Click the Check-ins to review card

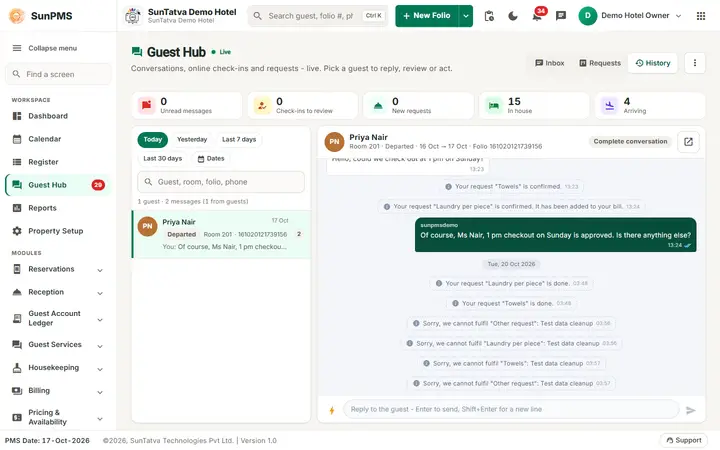pyautogui.click(x=303, y=106)
